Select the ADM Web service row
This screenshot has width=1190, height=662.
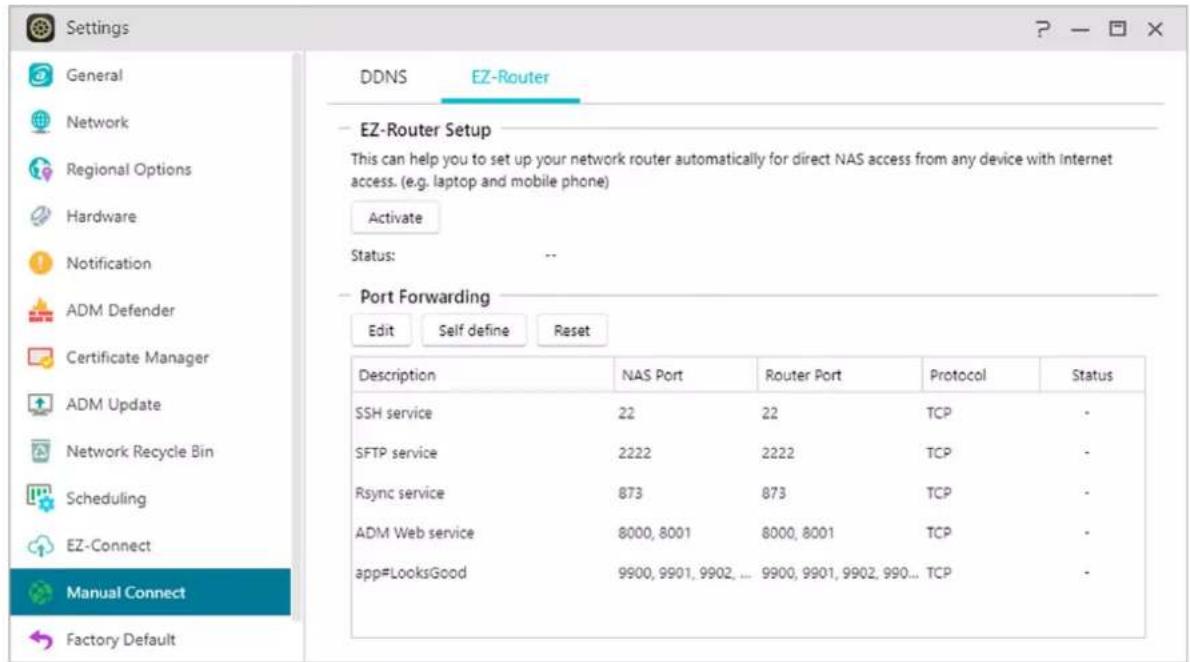[x=748, y=533]
